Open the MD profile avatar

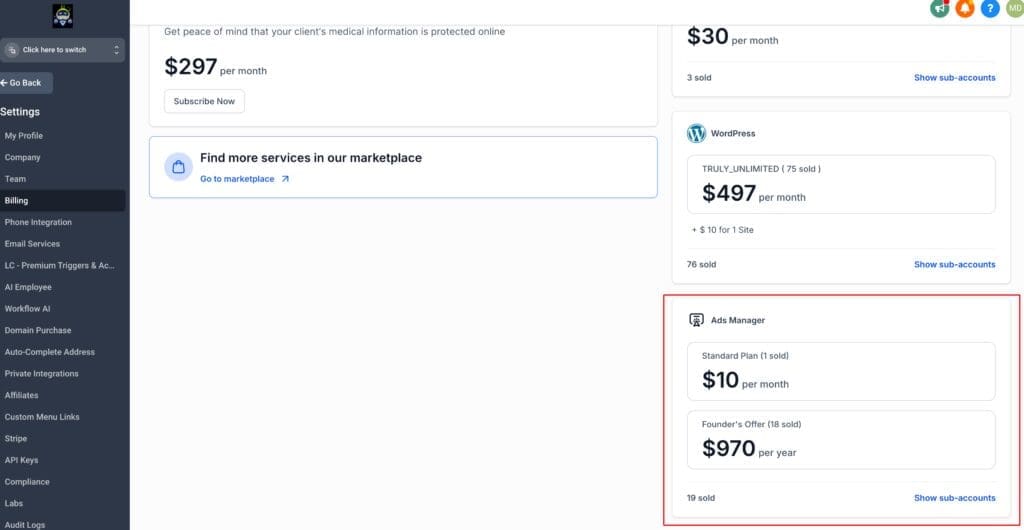(1013, 8)
